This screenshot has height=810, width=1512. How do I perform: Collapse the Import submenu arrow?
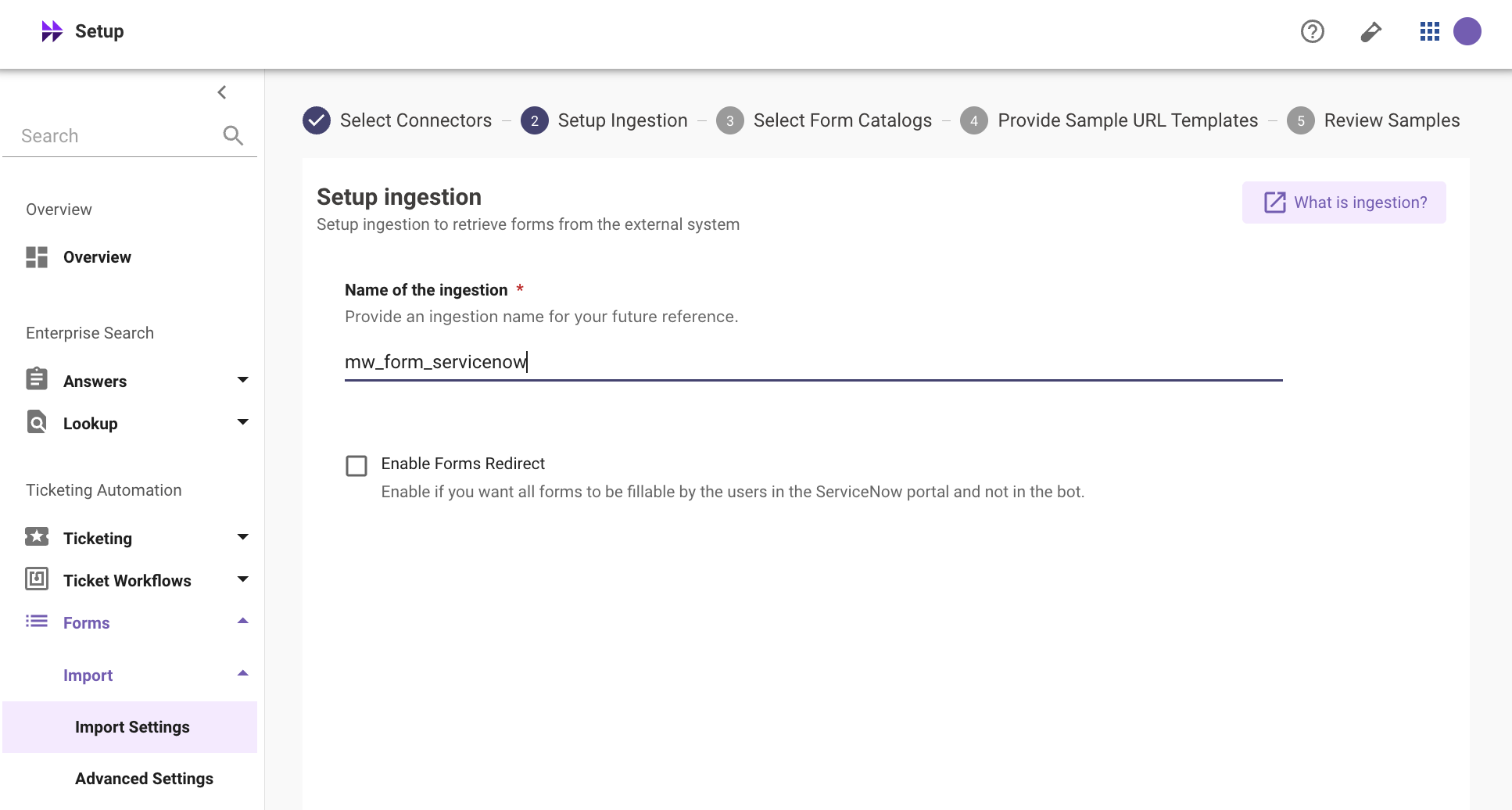[x=243, y=673]
